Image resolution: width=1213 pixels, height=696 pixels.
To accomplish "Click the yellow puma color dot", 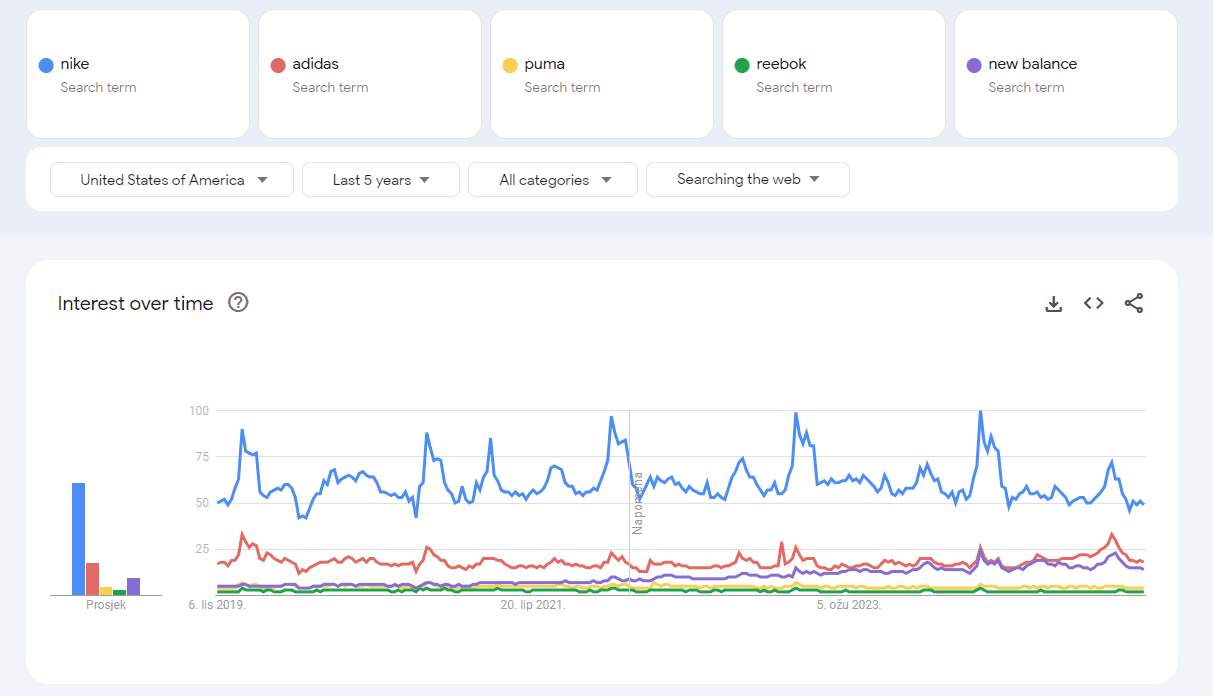I will tap(510, 65).
